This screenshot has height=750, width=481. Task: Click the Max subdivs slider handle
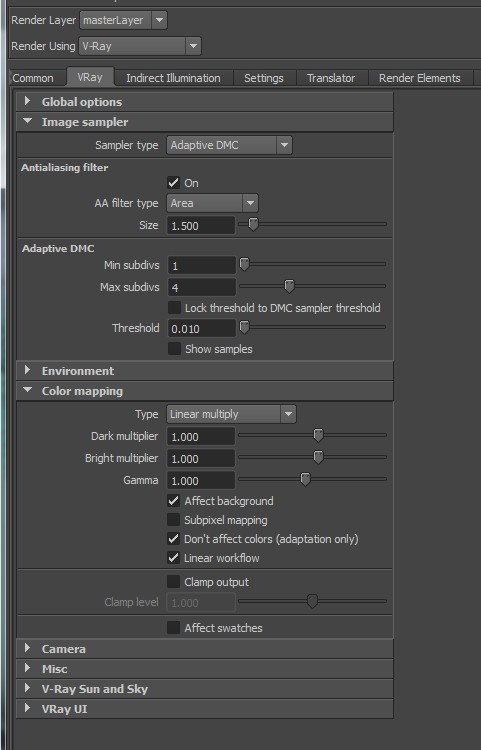[x=289, y=287]
